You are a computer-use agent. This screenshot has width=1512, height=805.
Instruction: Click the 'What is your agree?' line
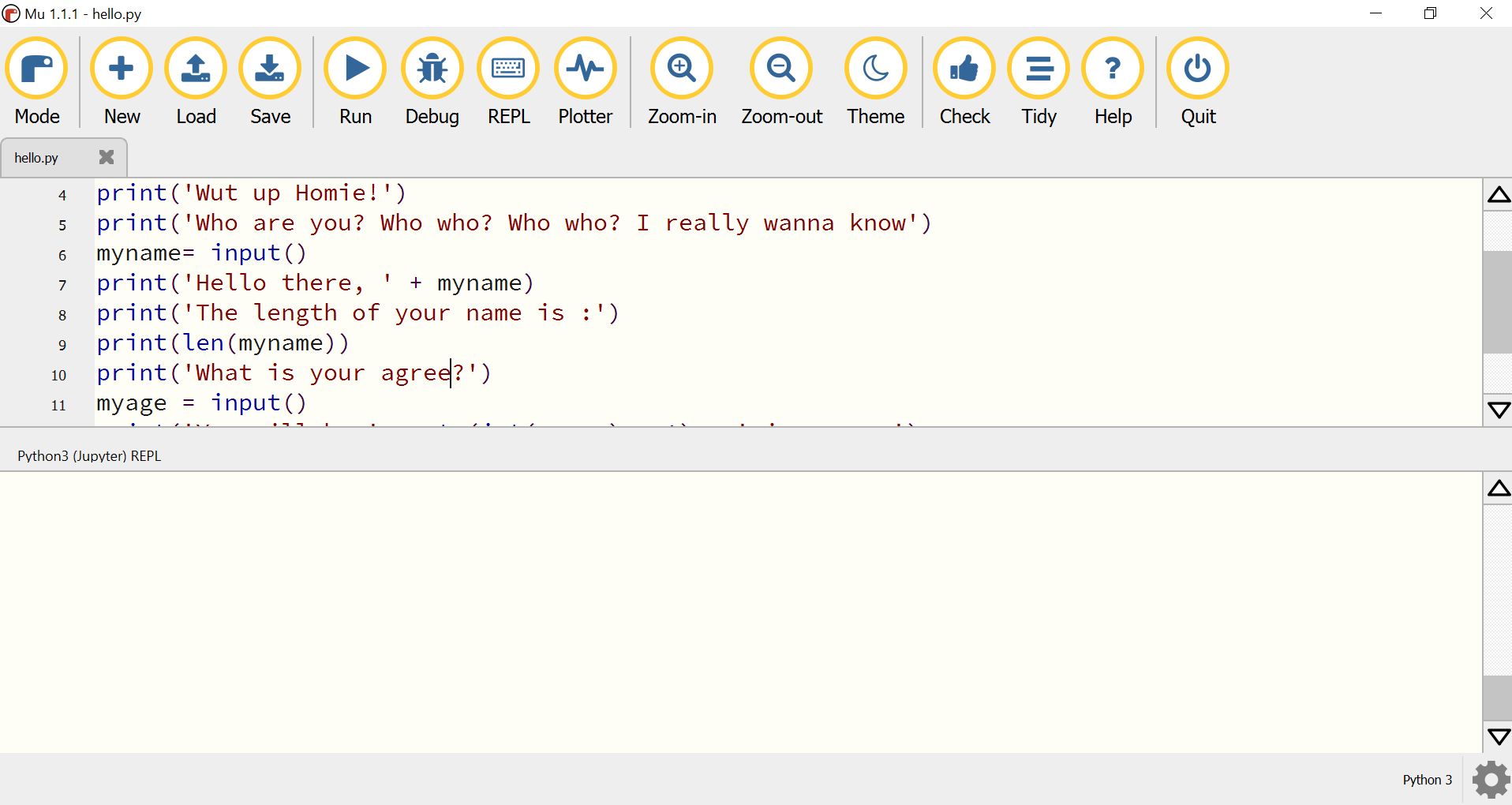tap(294, 373)
